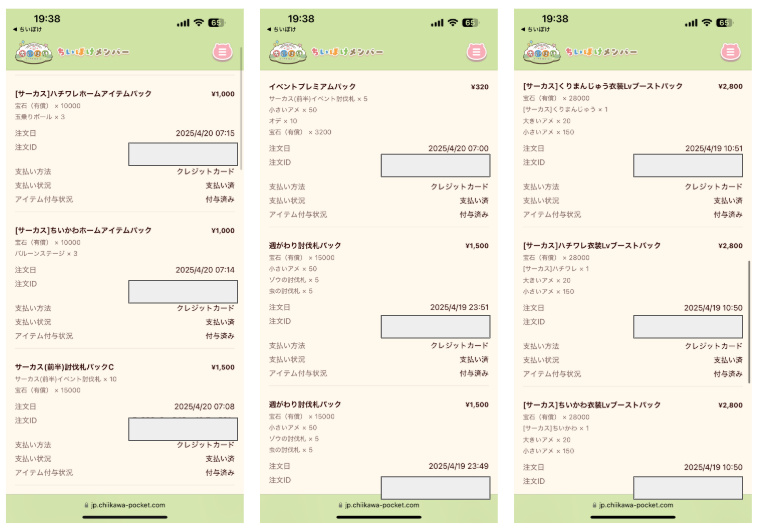Click the order date 2025/4/20 07:08
Viewport: 757px width, 528px height.
(205, 406)
